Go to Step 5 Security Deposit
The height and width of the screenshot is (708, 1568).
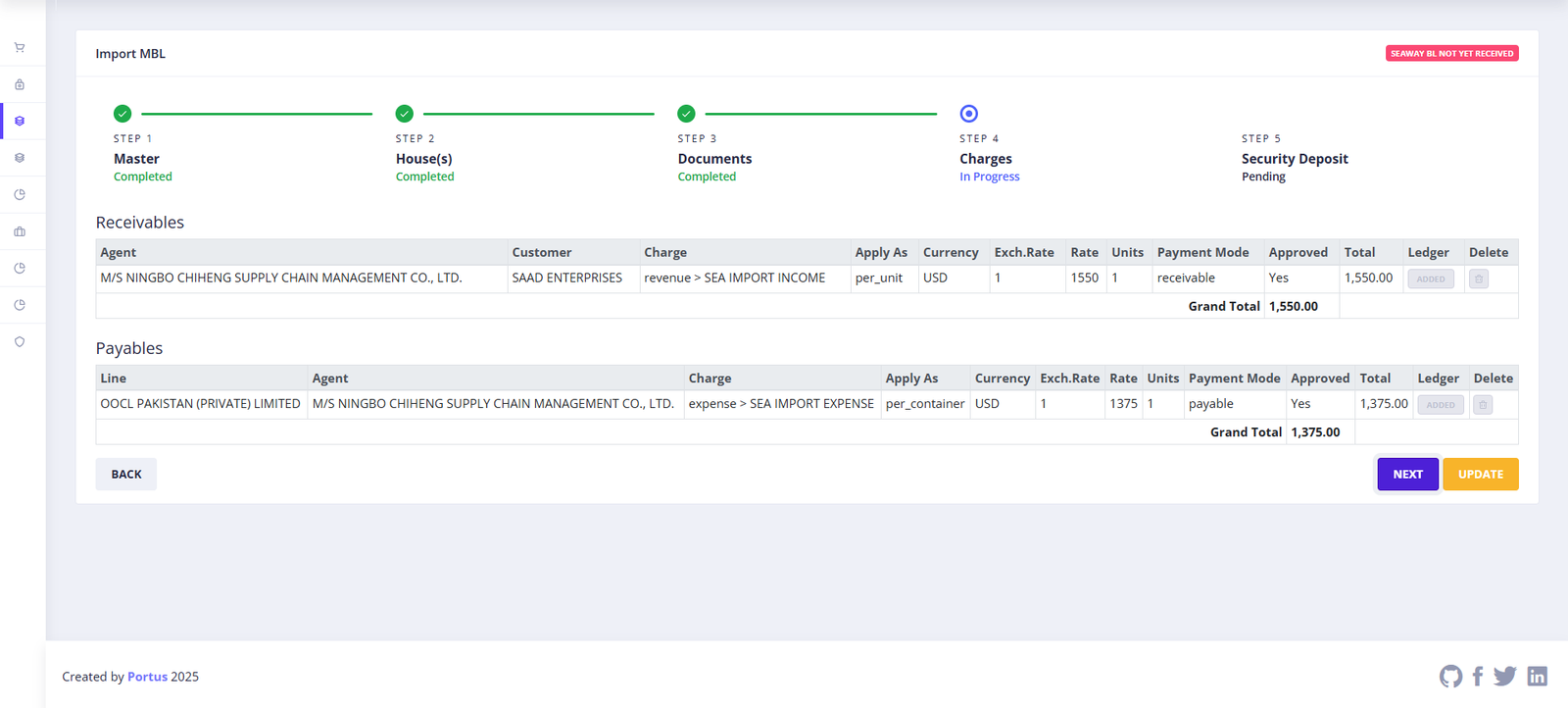pos(1294,159)
